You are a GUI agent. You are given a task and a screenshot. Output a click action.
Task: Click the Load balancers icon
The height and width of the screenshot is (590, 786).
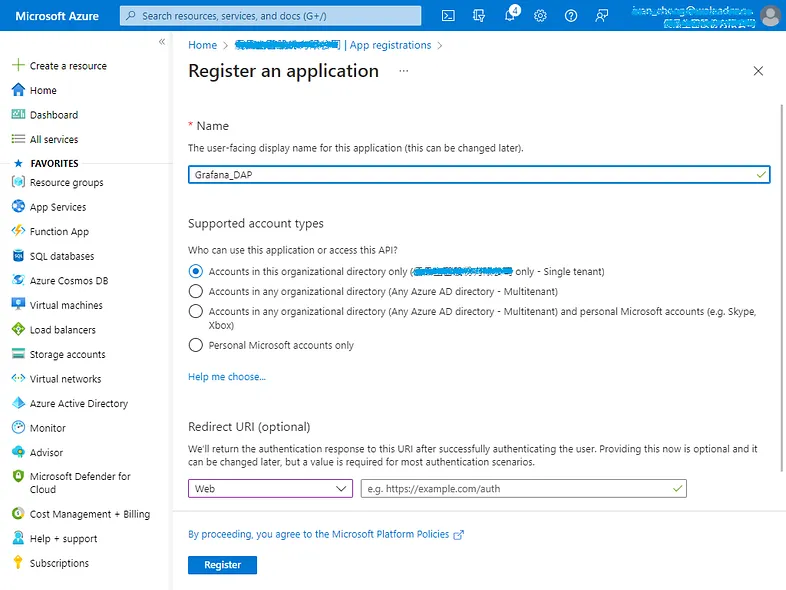click(x=18, y=329)
